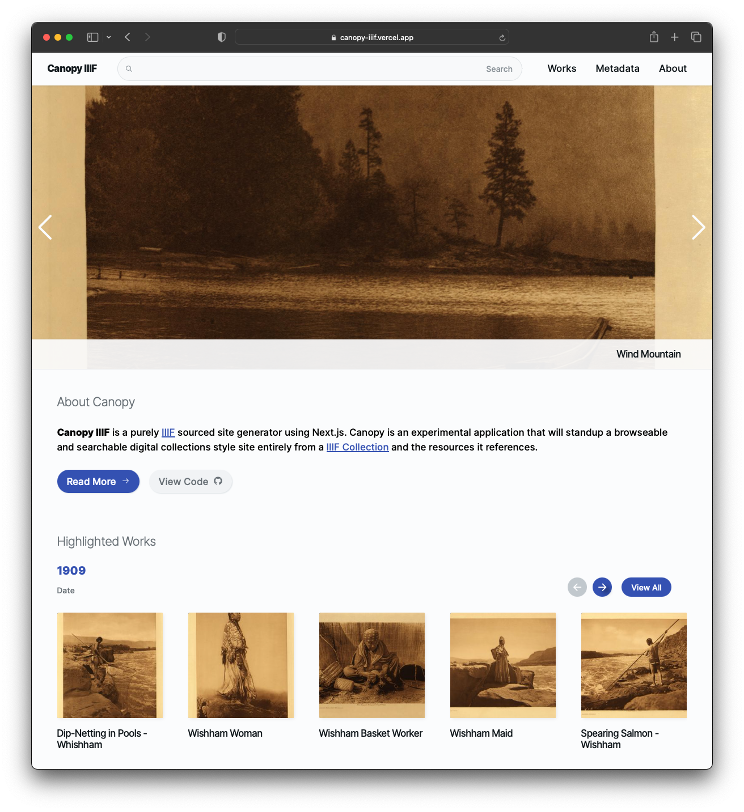Open the Works menu item
Screen dimensions: 744x812
[x=562, y=68]
